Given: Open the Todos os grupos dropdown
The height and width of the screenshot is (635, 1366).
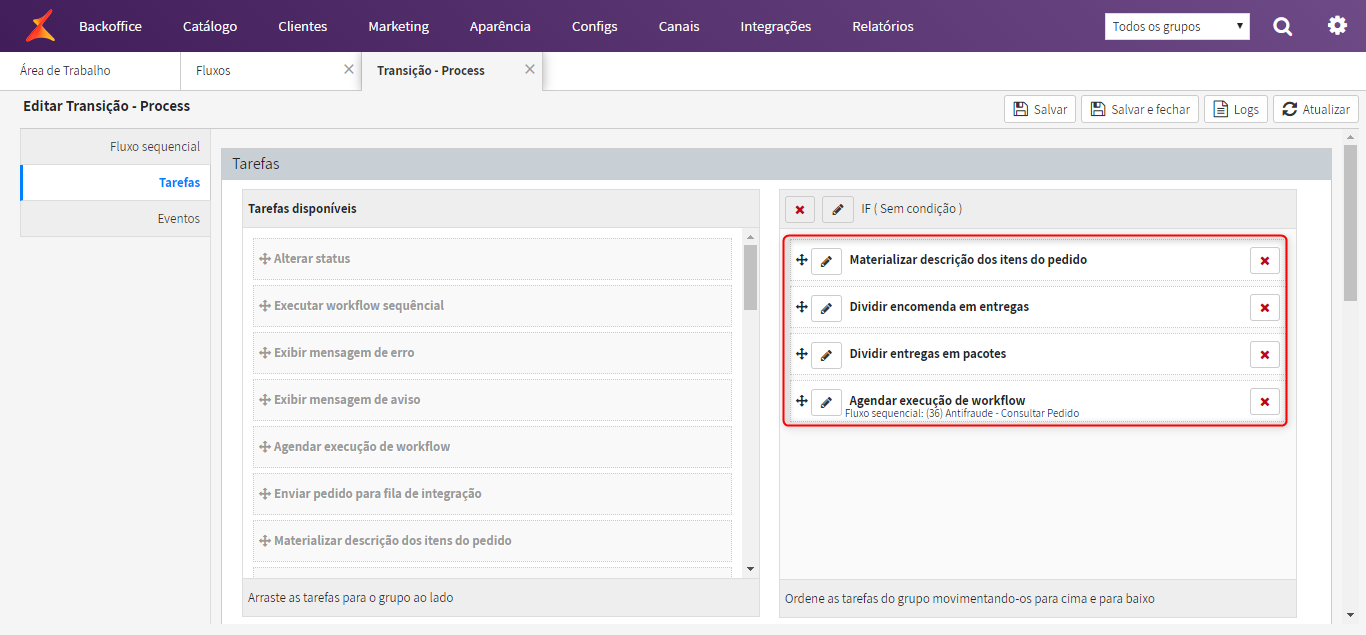Looking at the screenshot, I should tap(1177, 27).
